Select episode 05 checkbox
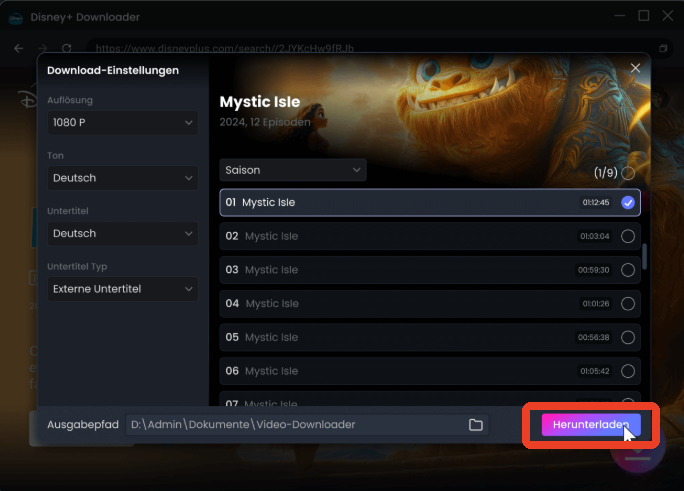The width and height of the screenshot is (684, 491). tap(628, 337)
